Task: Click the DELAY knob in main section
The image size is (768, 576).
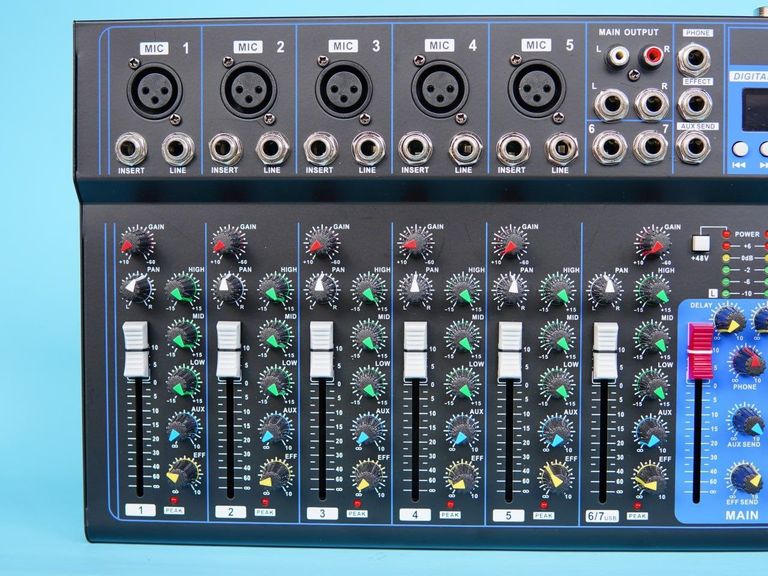Action: click(x=727, y=319)
